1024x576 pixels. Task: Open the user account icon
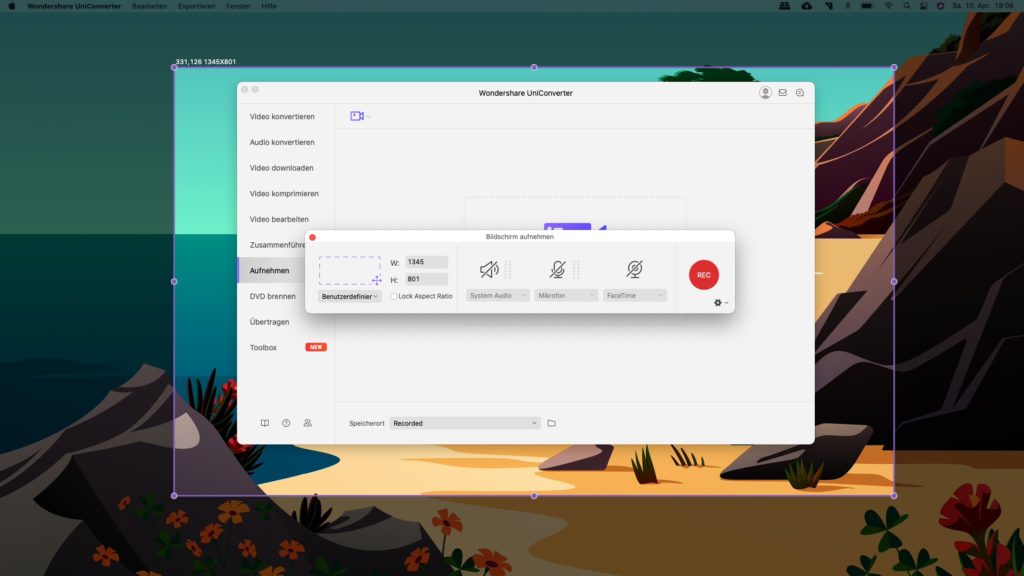click(765, 93)
